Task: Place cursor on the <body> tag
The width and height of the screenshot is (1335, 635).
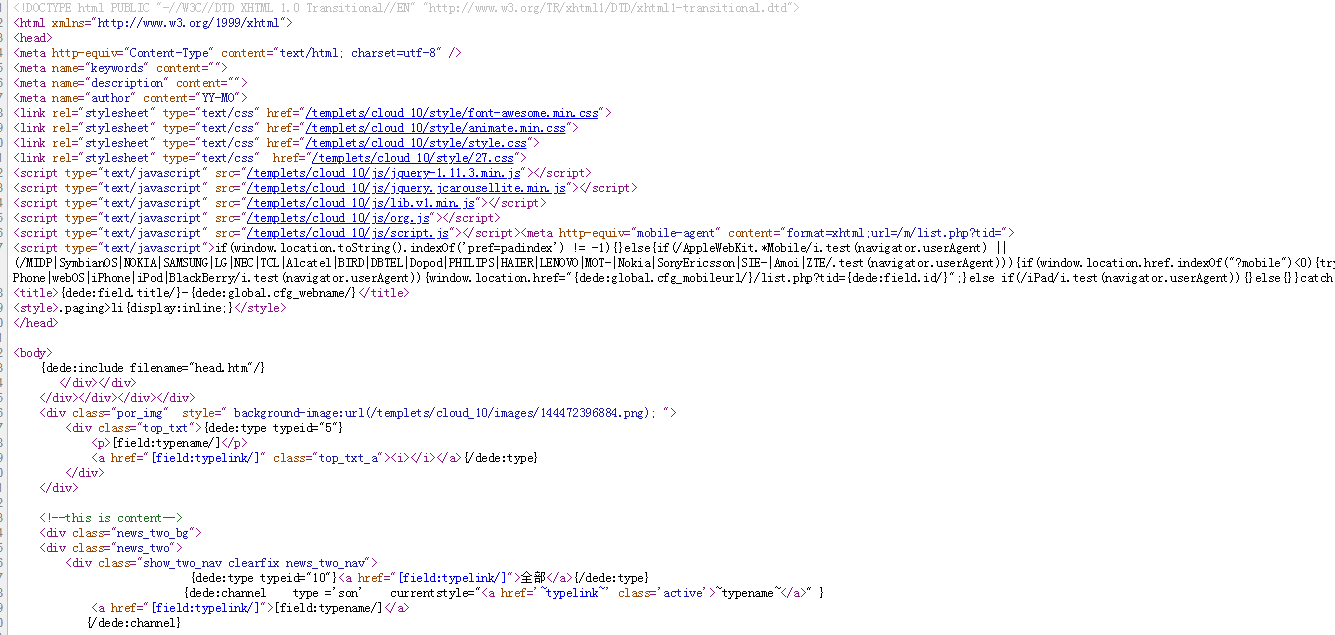Action: (x=34, y=353)
